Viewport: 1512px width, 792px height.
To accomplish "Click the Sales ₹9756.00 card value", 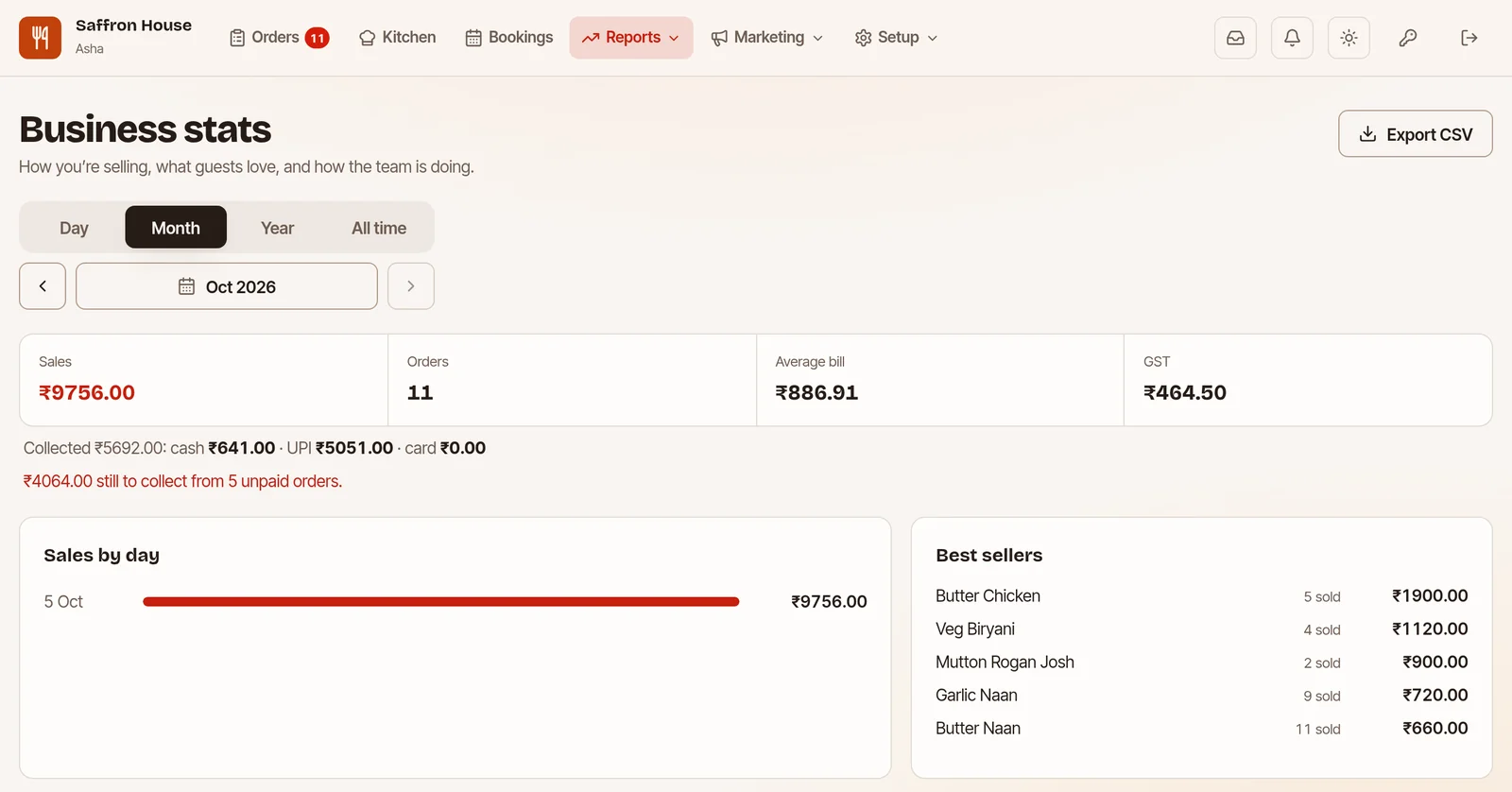I will coord(87,393).
